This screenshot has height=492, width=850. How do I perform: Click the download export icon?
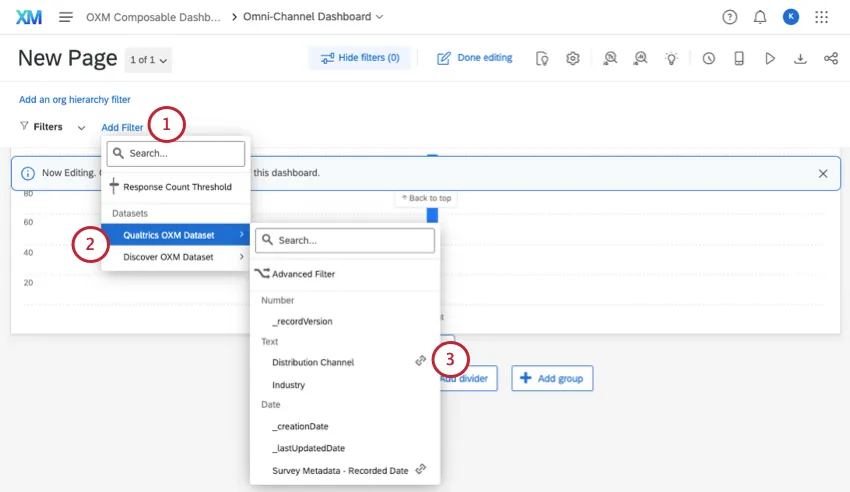pos(800,58)
